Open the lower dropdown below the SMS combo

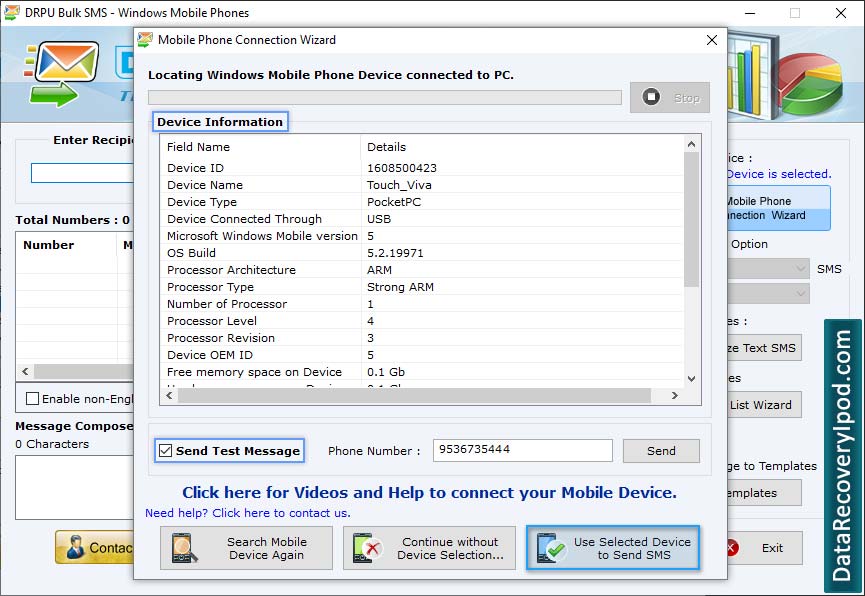pos(769,294)
